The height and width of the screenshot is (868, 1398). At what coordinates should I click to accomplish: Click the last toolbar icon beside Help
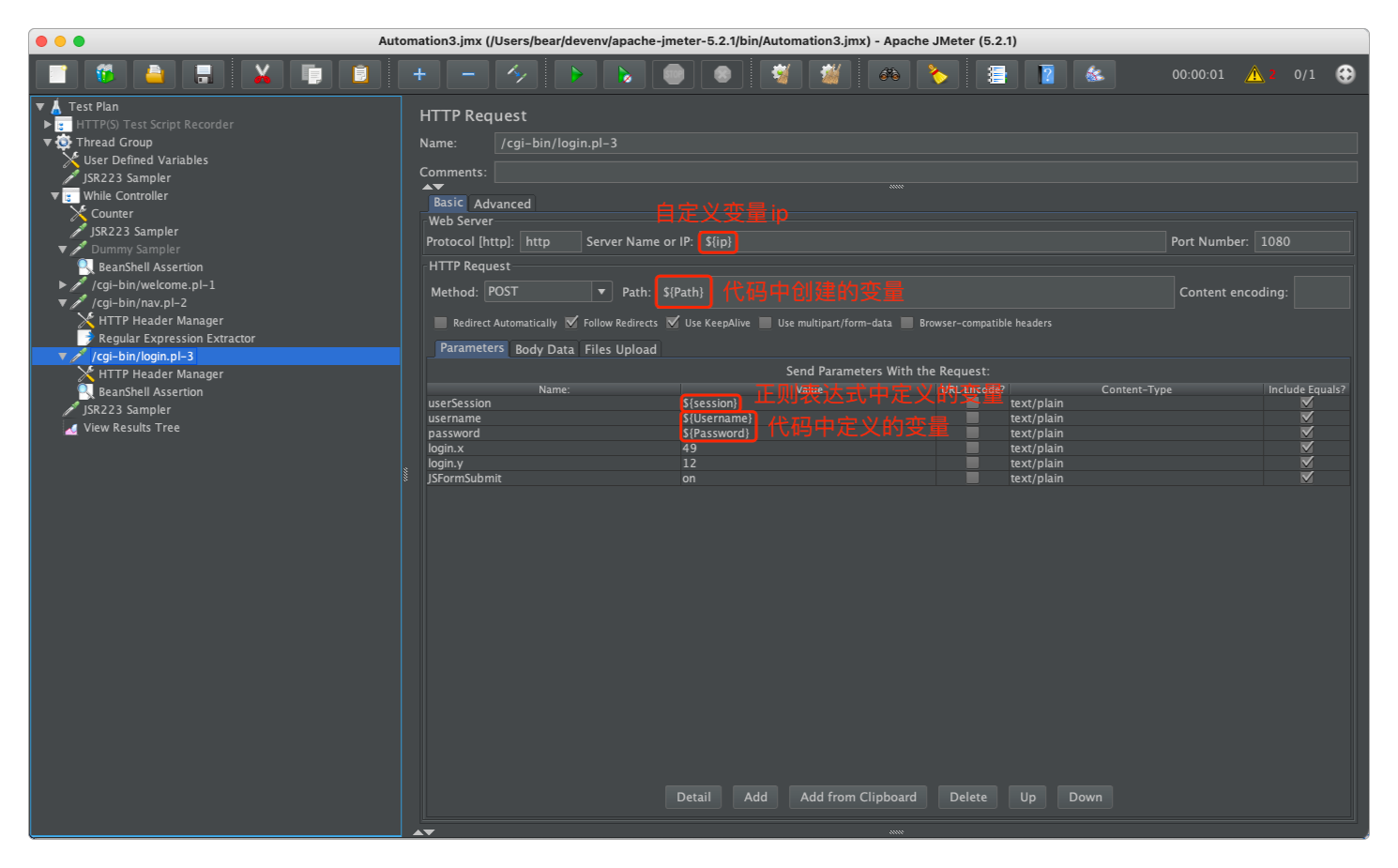click(1095, 74)
